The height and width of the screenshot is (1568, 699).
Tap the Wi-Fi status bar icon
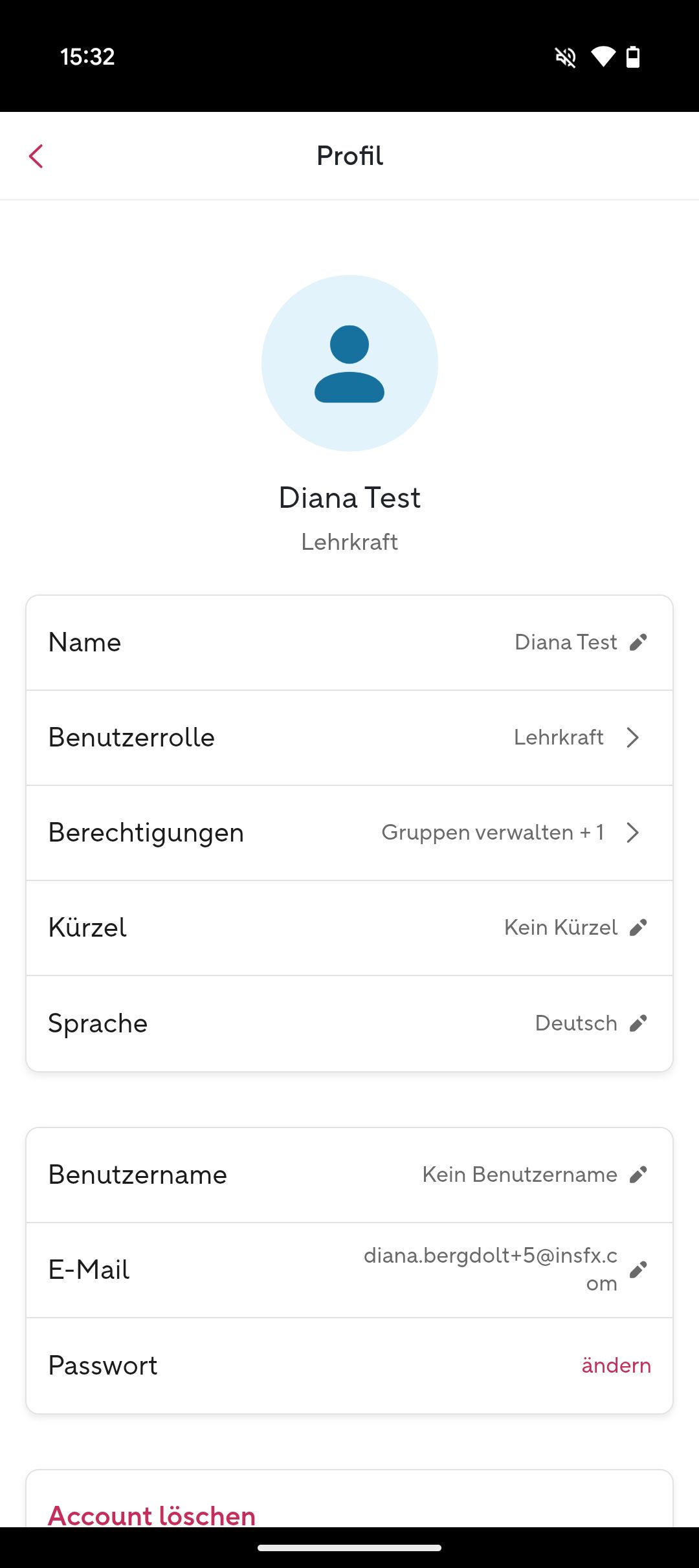(603, 57)
